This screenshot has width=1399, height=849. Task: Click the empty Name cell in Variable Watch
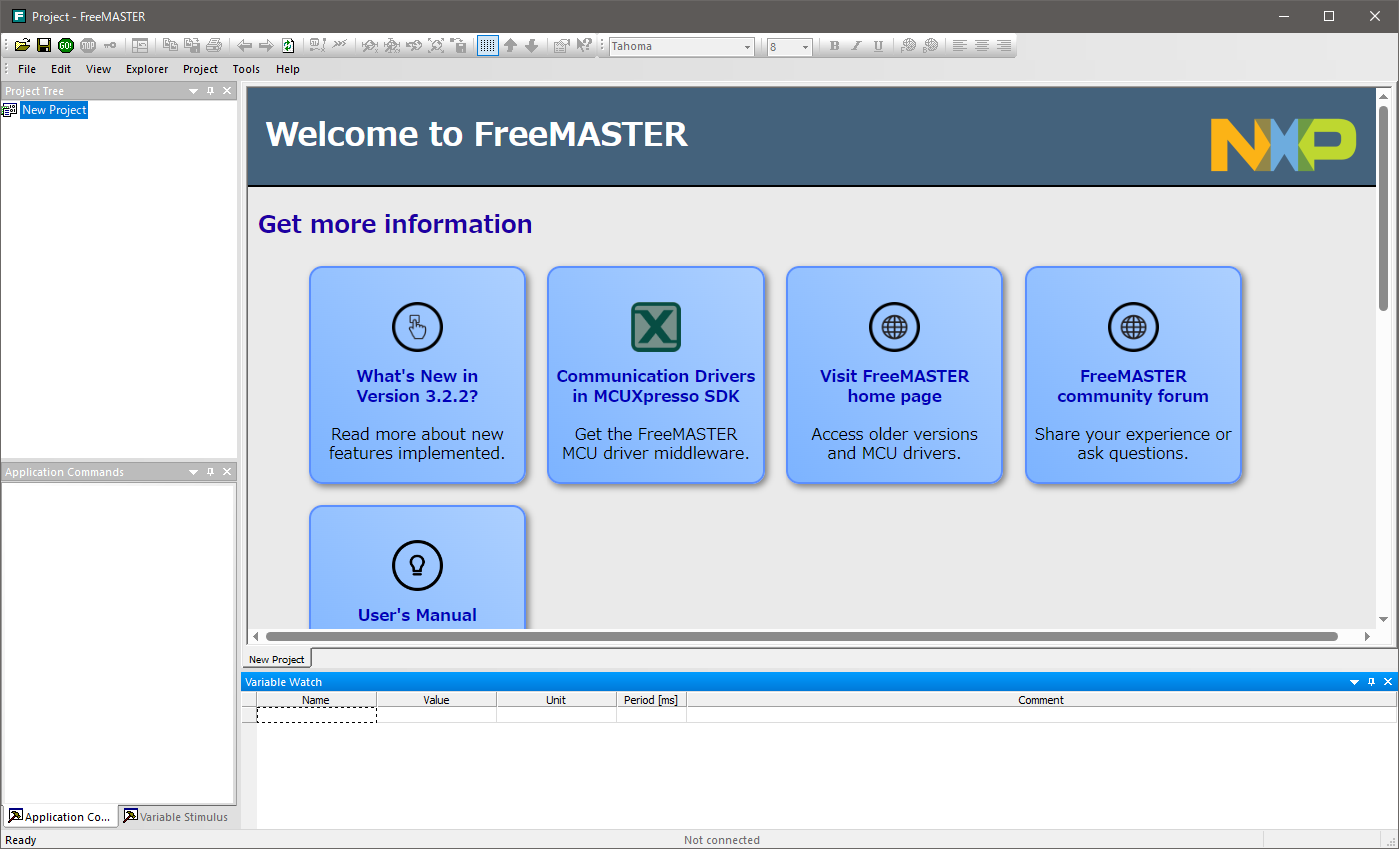[x=316, y=715]
